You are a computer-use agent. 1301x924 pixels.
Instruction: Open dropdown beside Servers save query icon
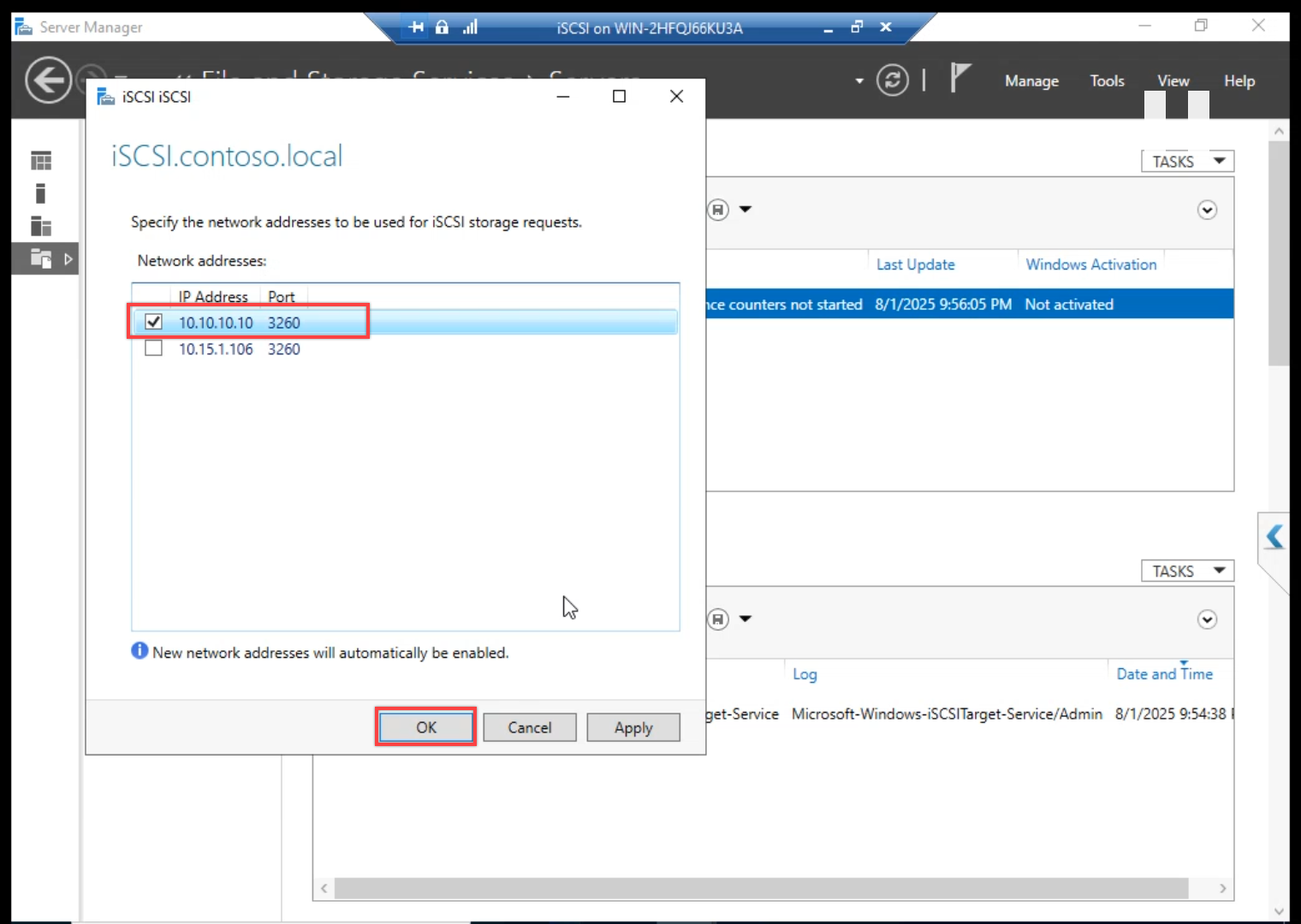click(746, 210)
